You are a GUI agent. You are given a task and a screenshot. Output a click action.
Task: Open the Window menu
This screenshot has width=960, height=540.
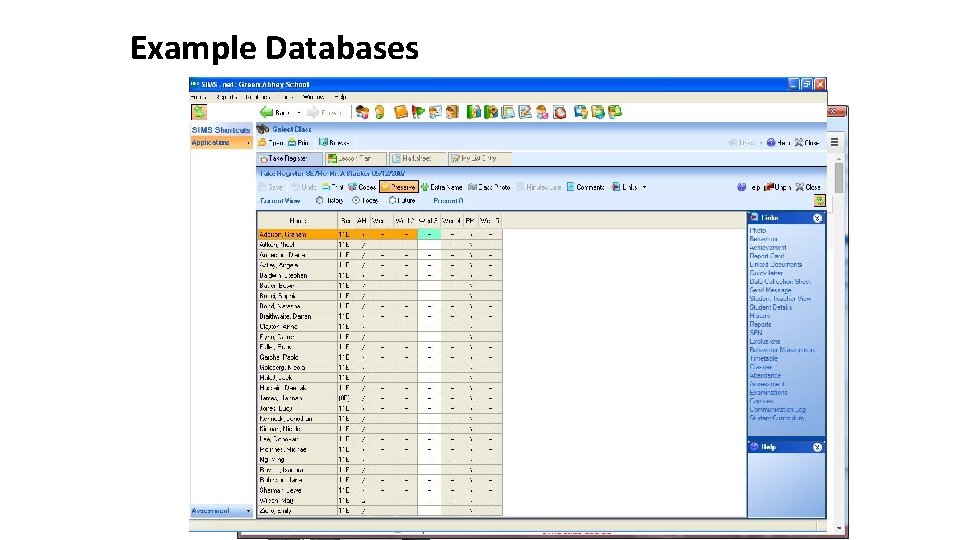pos(313,97)
